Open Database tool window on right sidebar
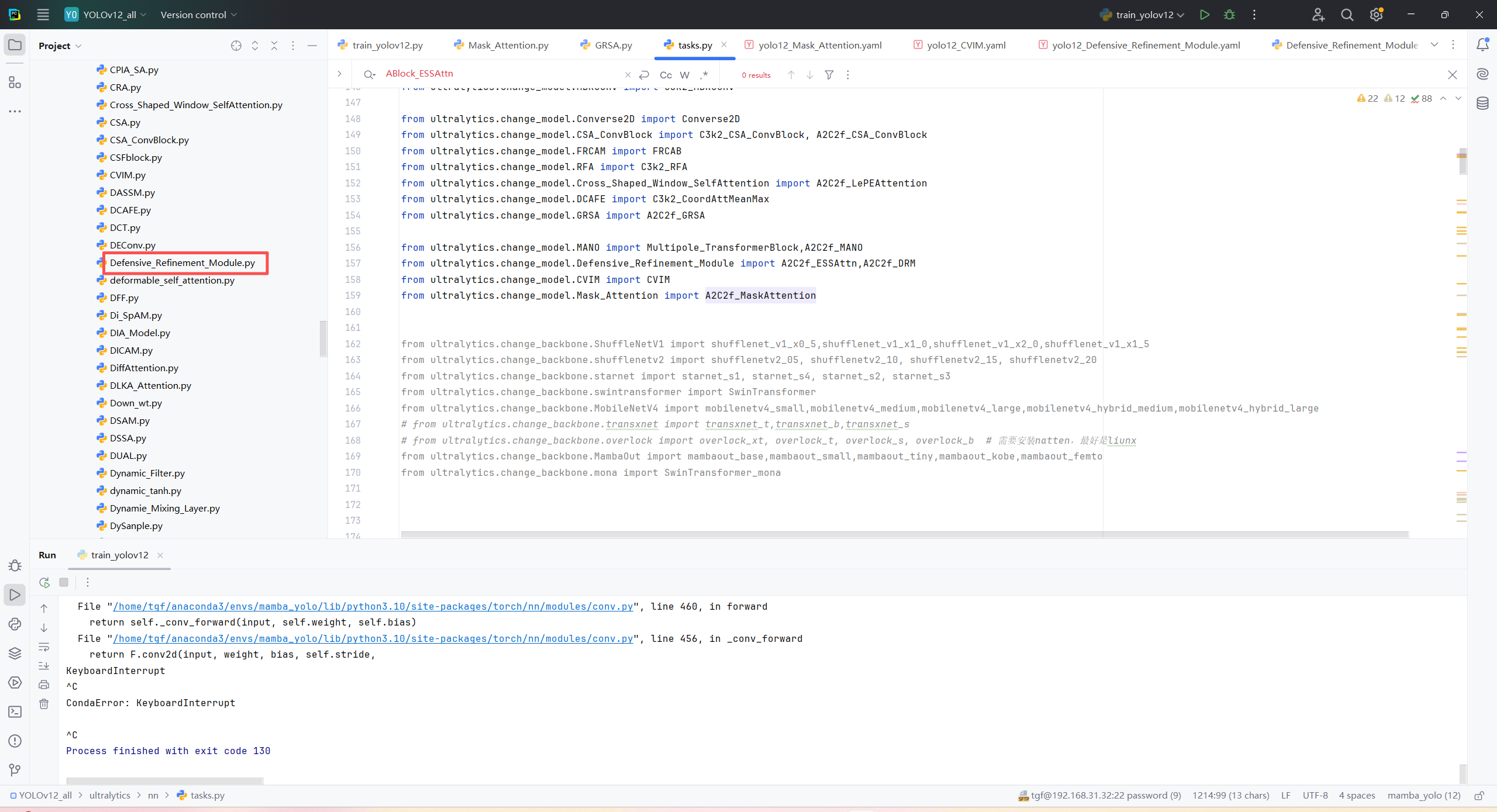 1482,103
